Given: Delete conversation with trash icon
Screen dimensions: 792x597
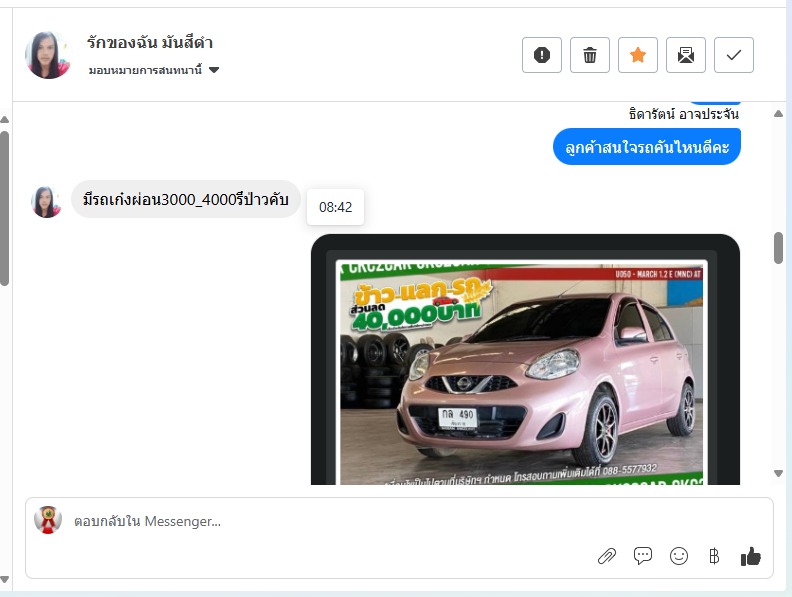Looking at the screenshot, I should point(589,55).
